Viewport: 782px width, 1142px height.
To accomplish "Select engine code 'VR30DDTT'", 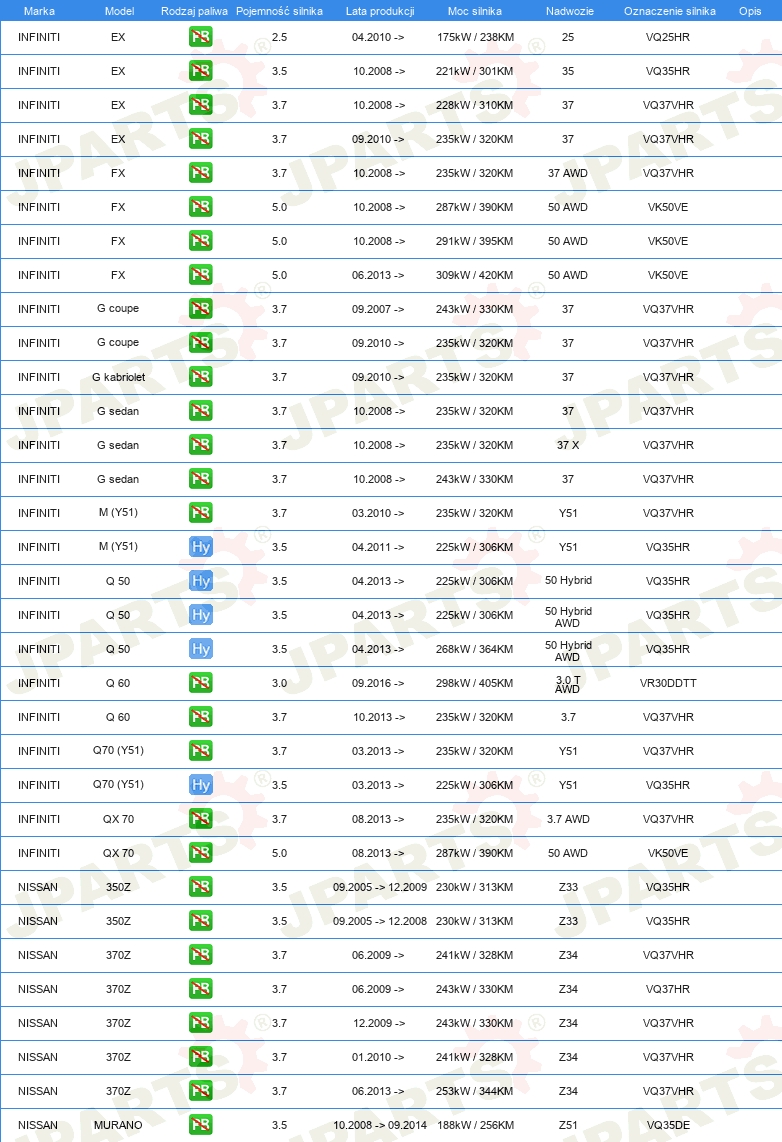I will [x=668, y=682].
